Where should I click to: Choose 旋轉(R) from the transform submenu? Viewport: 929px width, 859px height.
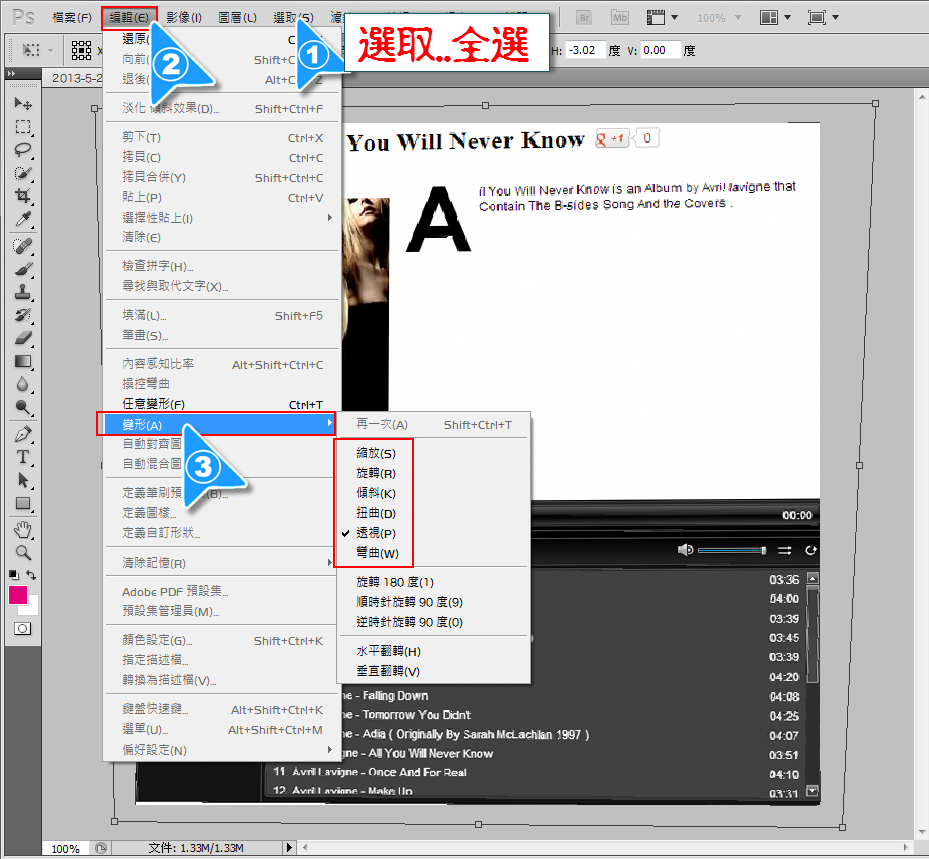376,473
